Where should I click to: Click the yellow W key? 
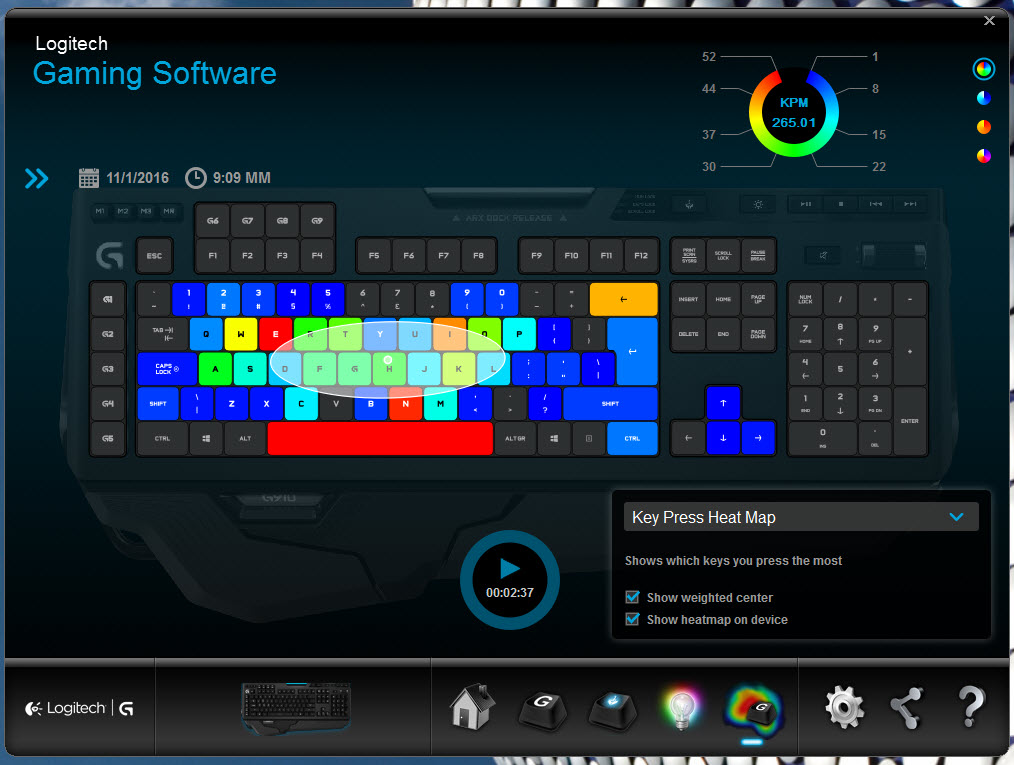point(241,334)
